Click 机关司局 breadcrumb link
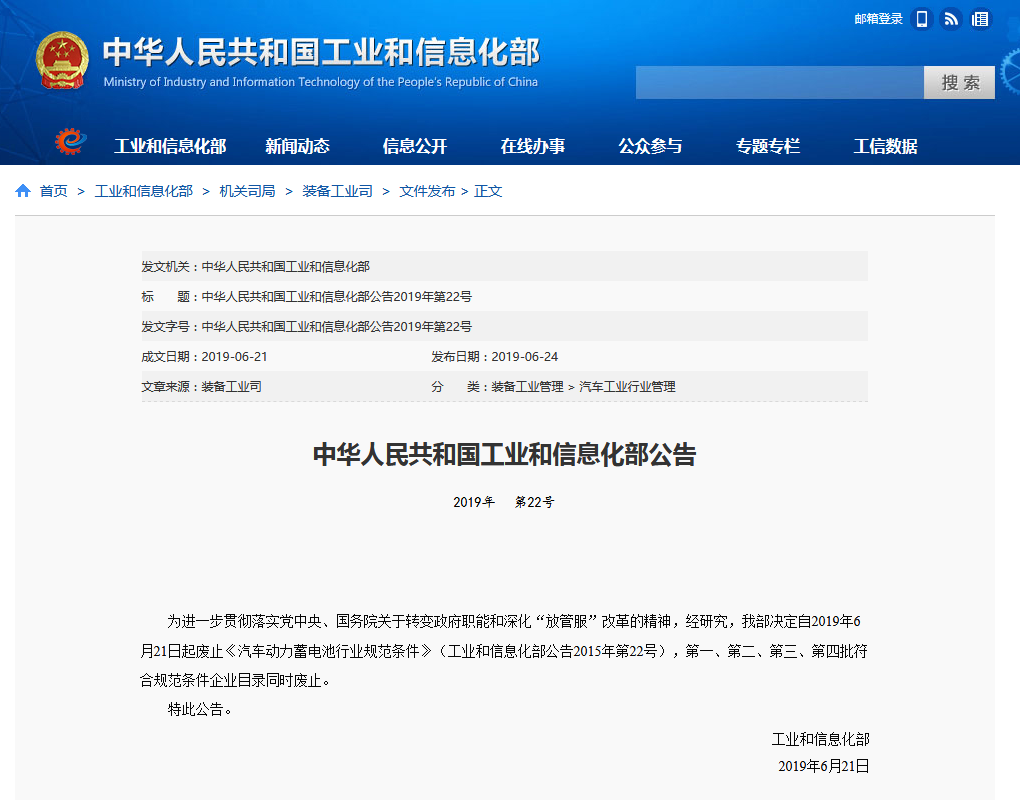 [x=247, y=191]
